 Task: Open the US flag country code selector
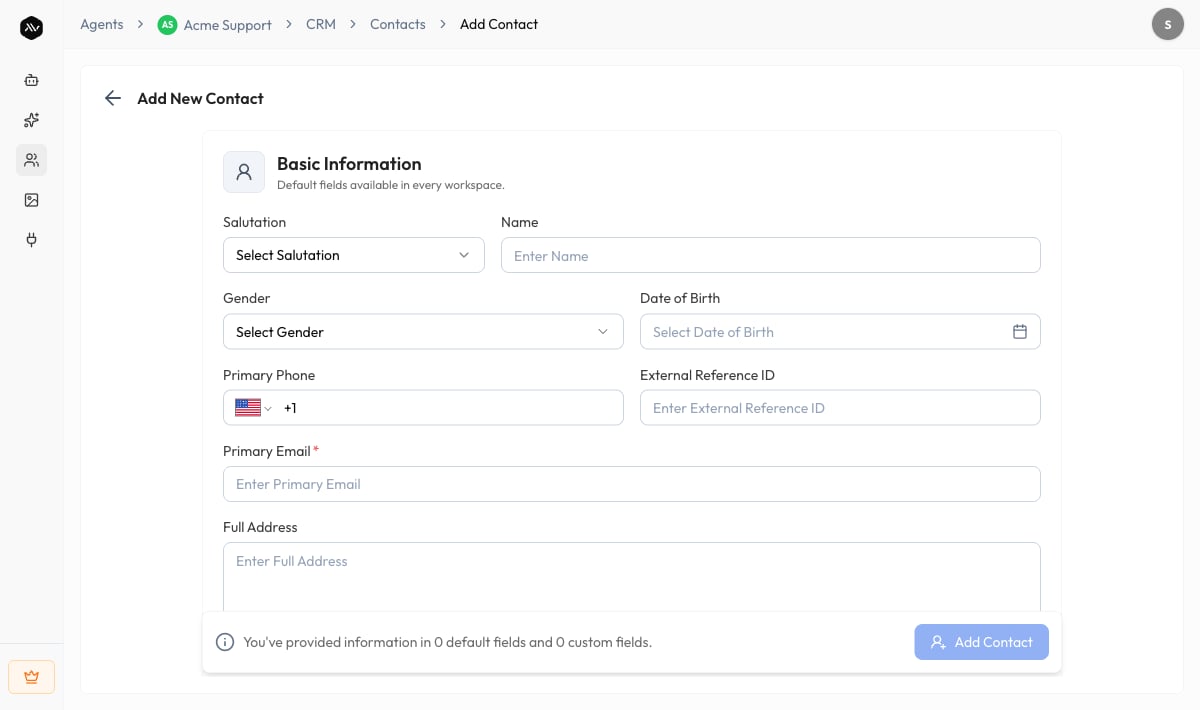253,408
